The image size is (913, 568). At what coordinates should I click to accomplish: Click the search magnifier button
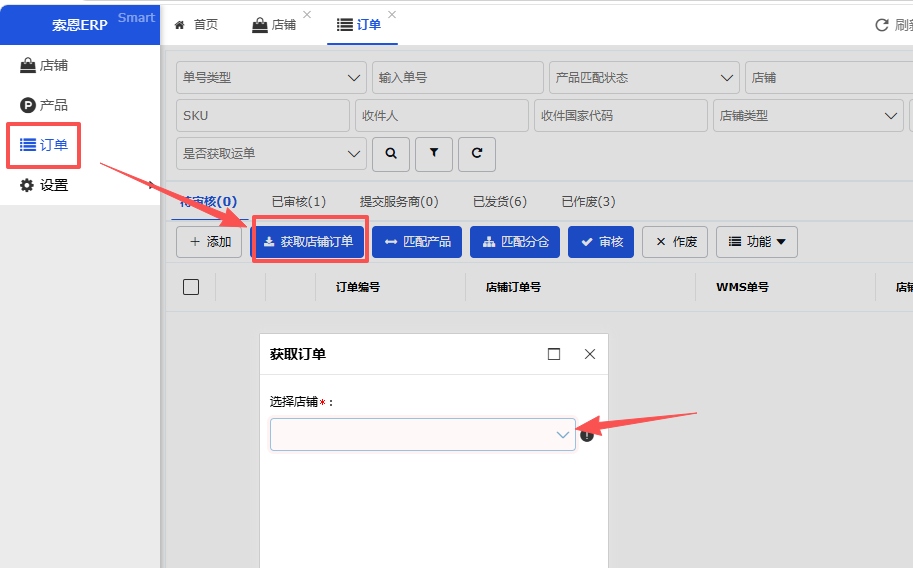click(391, 154)
